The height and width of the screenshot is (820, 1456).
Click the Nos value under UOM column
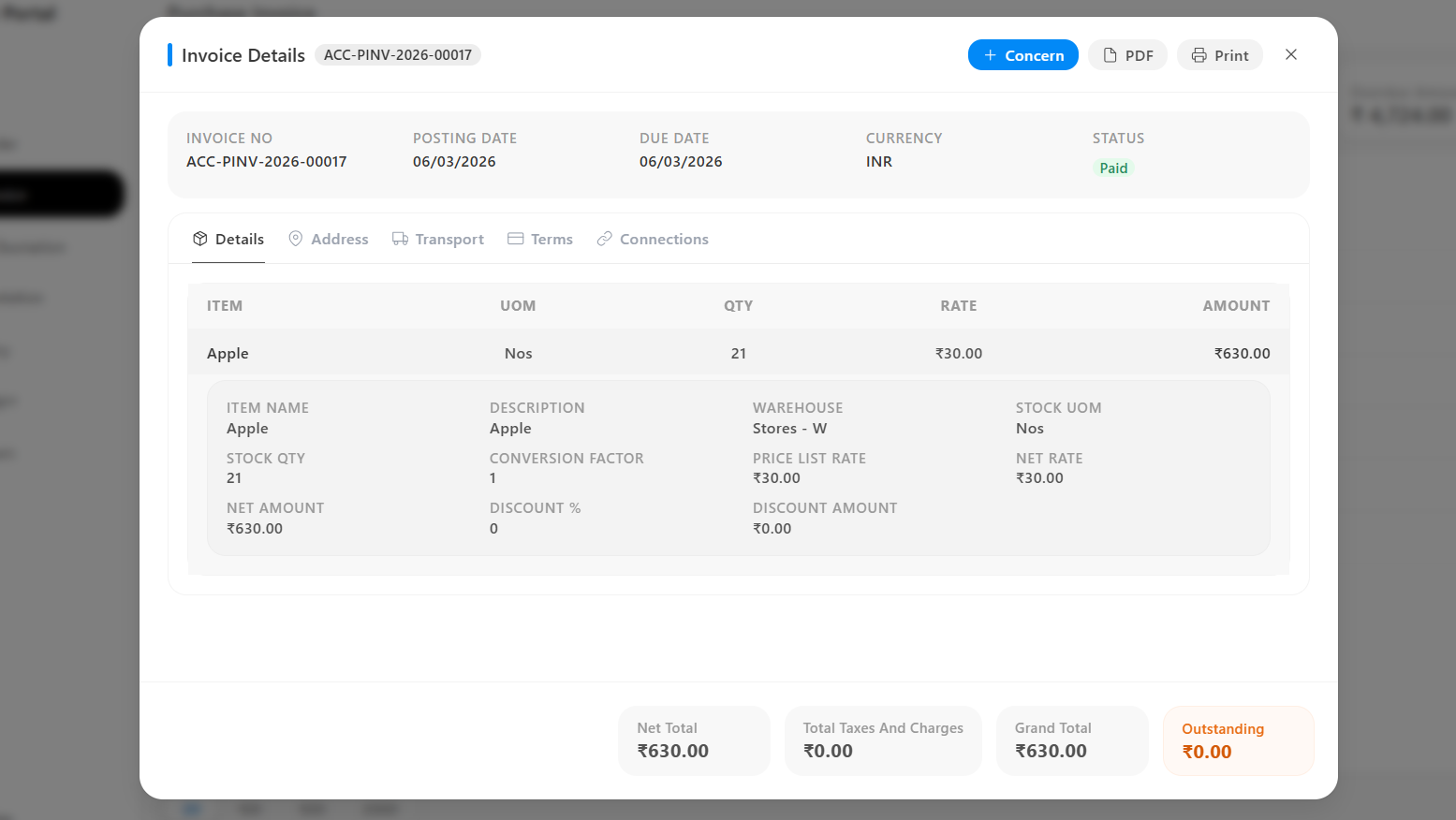pos(518,353)
